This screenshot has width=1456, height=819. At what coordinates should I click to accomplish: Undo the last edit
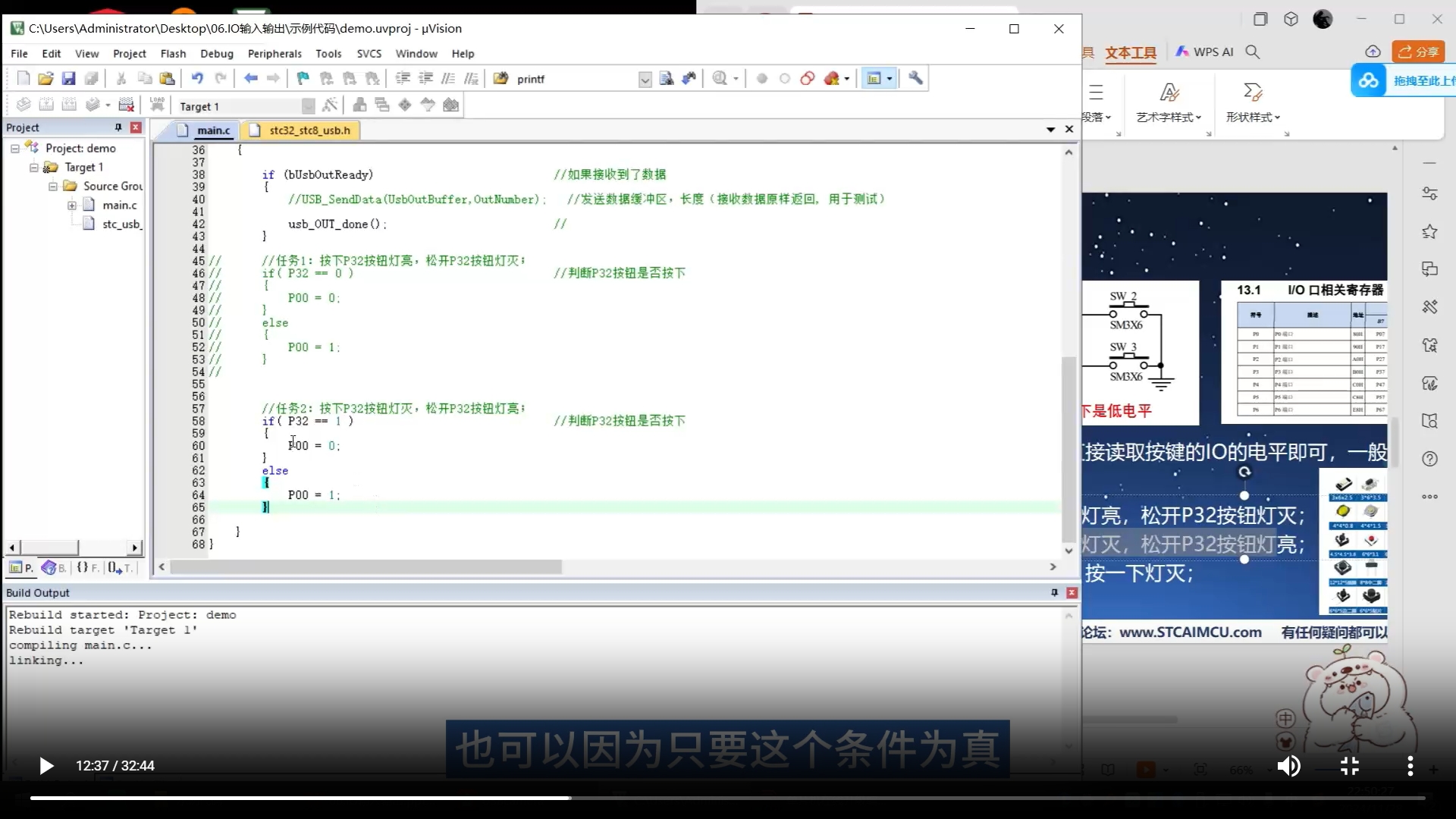pos(197,79)
